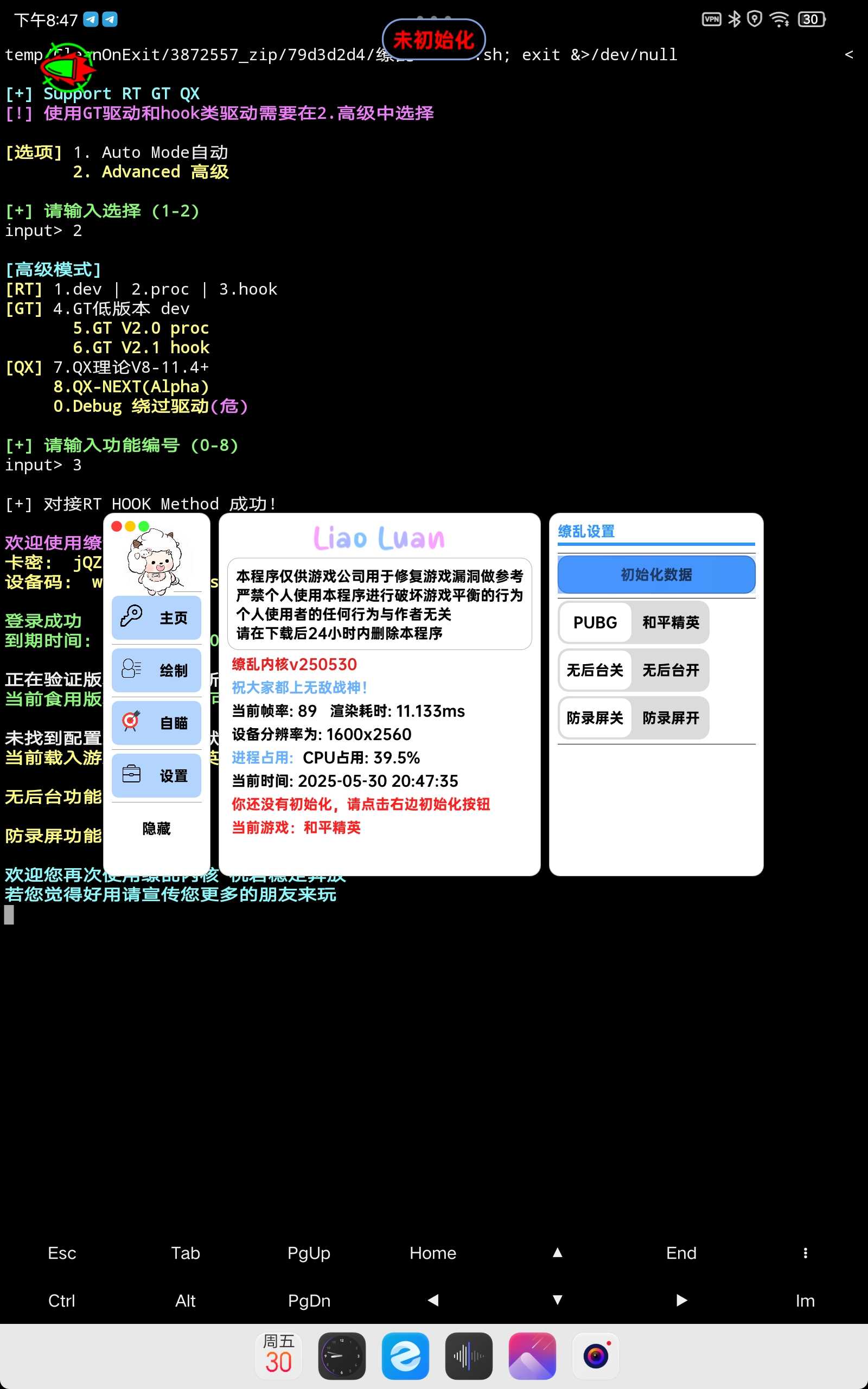Image resolution: width=868 pixels, height=1389 pixels.
Task: Open the three-dot more menu in the key bar
Action: point(806,1253)
